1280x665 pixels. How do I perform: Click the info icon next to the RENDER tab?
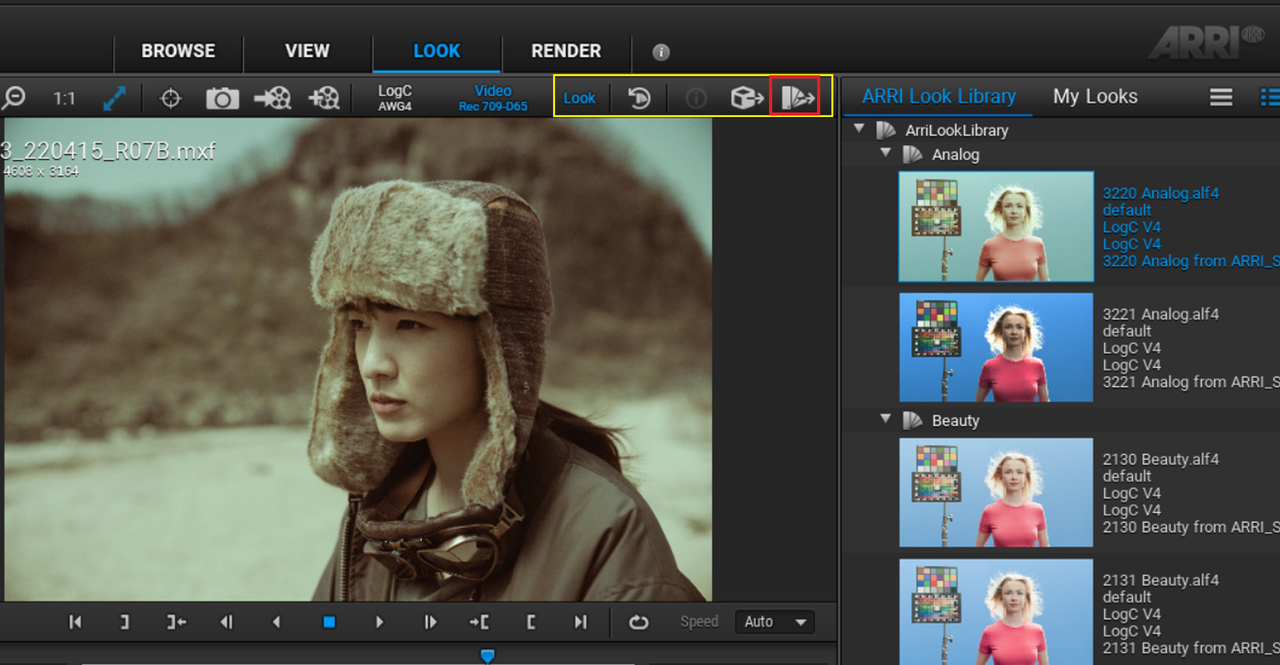pyautogui.click(x=661, y=52)
